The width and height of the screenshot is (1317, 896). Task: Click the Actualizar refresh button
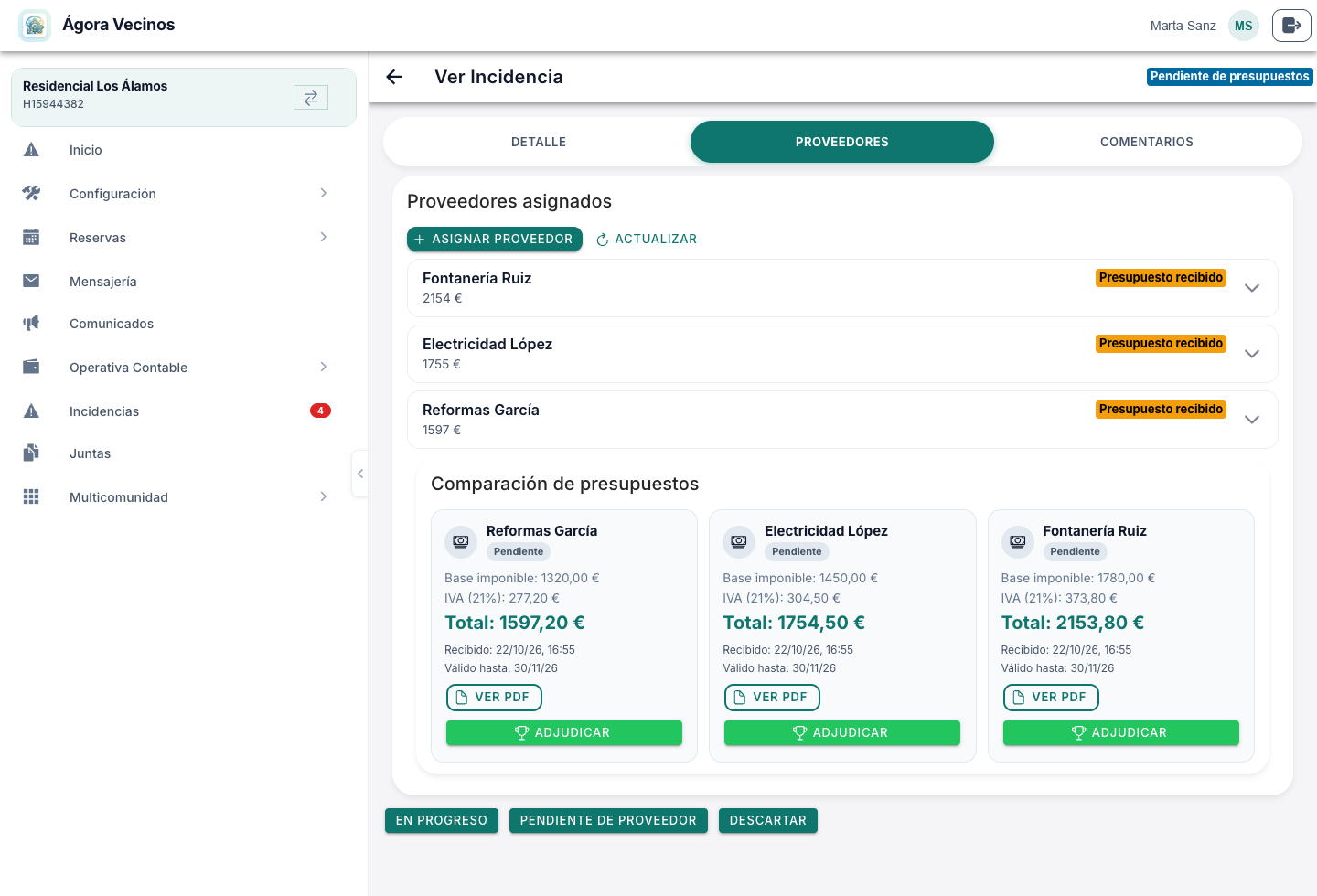pyautogui.click(x=647, y=239)
